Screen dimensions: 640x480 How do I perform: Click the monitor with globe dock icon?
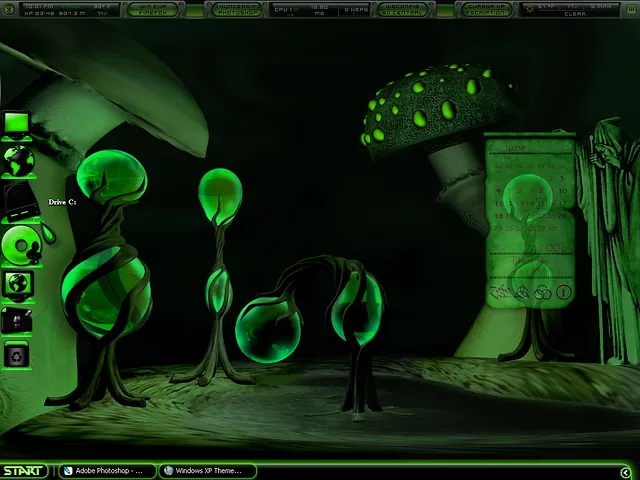[18, 285]
